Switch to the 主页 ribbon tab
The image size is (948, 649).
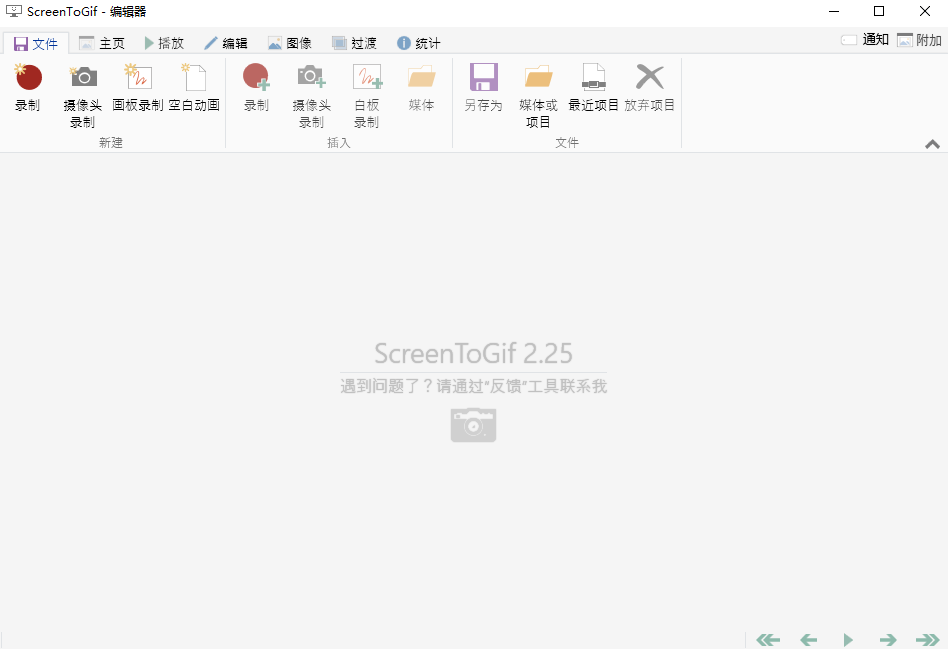(102, 43)
